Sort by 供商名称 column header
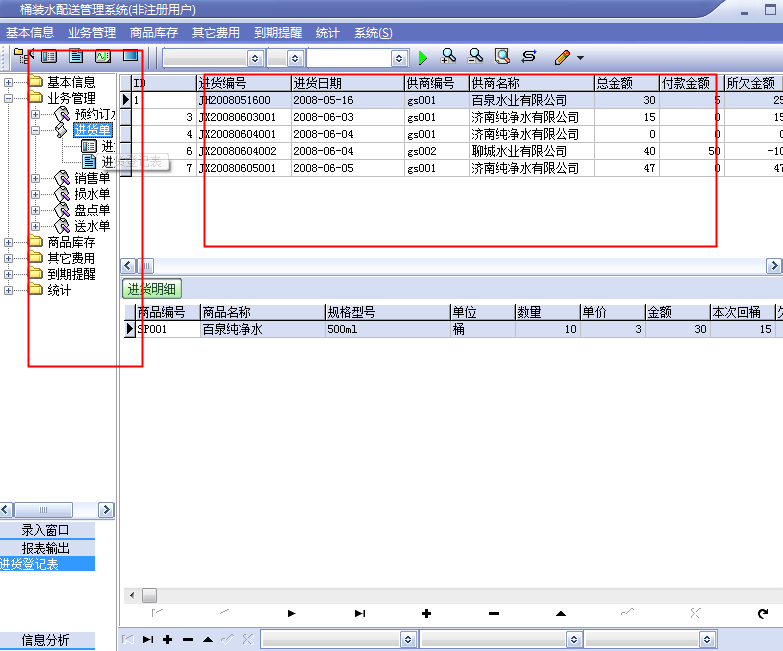 click(x=532, y=83)
